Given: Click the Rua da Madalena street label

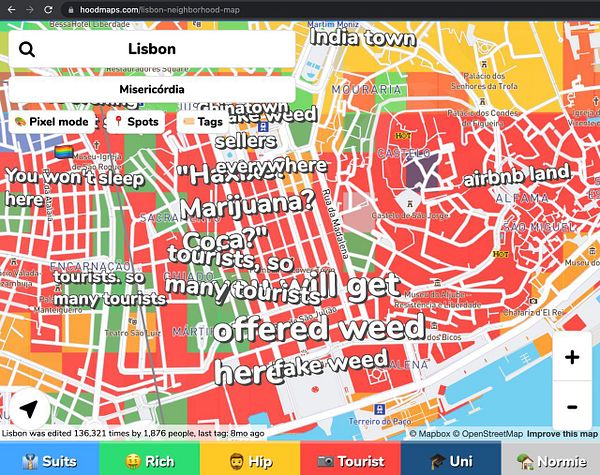Looking at the screenshot, I should [335, 224].
